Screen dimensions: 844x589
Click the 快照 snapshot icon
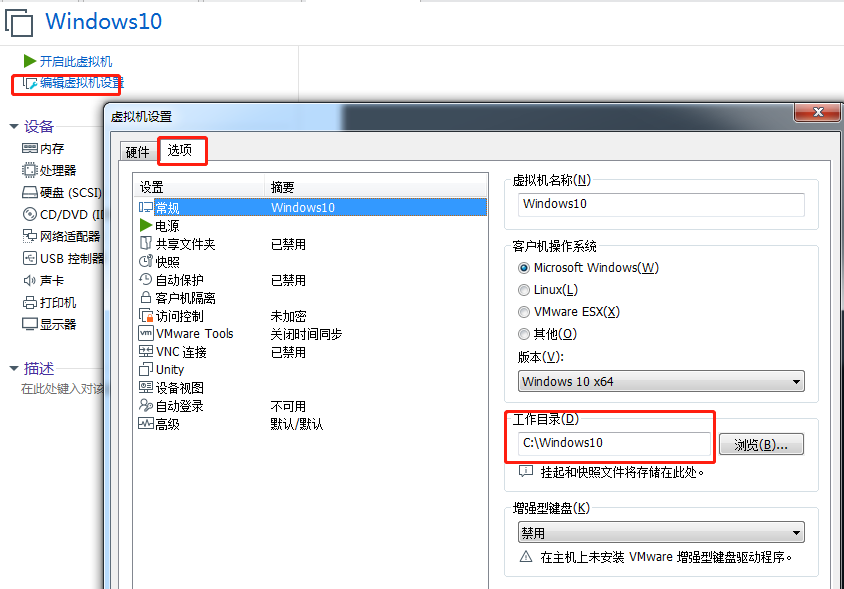pos(146,261)
